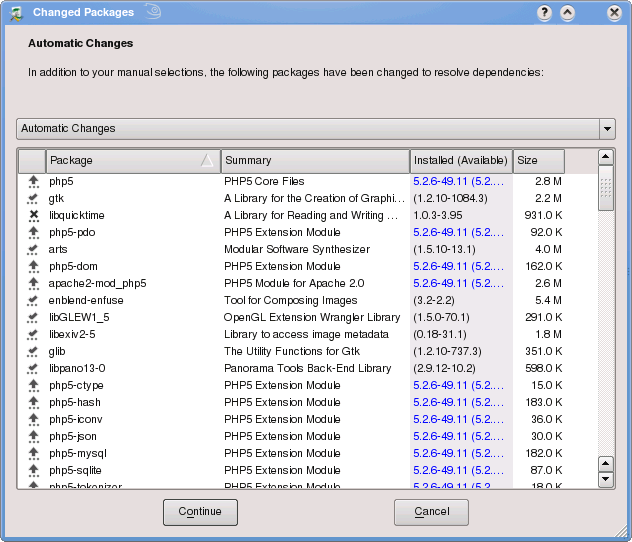The width and height of the screenshot is (632, 542).
Task: Select the libexiv2-5 package name
Action: pos(72,334)
